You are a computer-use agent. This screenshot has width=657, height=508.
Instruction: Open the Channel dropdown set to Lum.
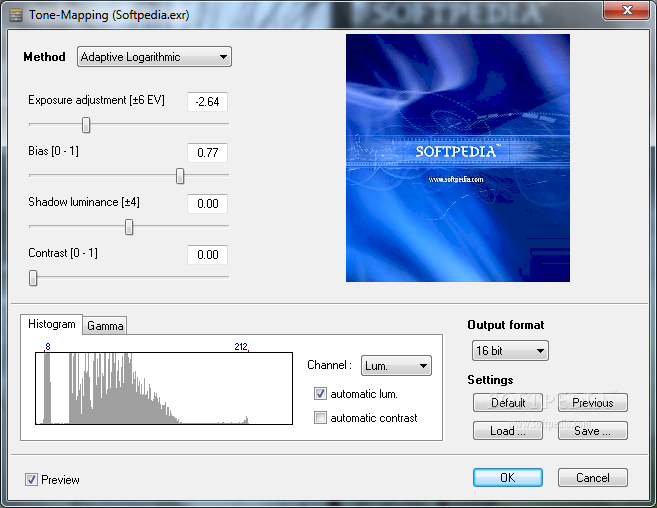396,365
